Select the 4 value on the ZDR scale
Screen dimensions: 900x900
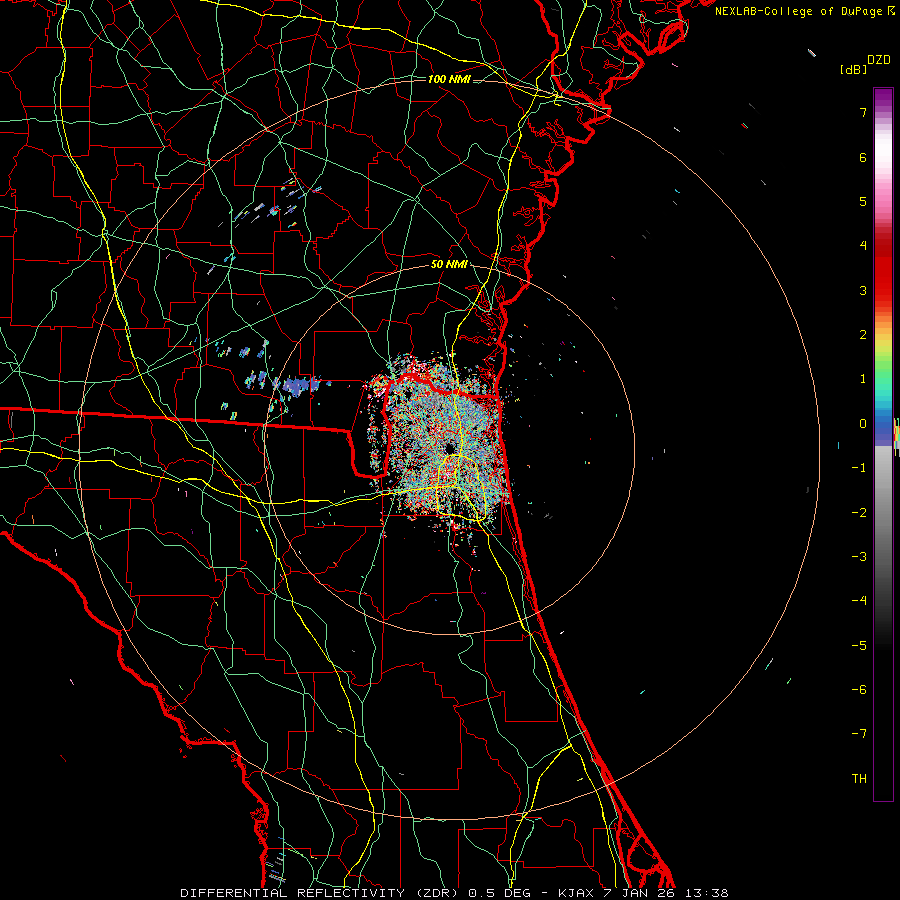[x=863, y=246]
